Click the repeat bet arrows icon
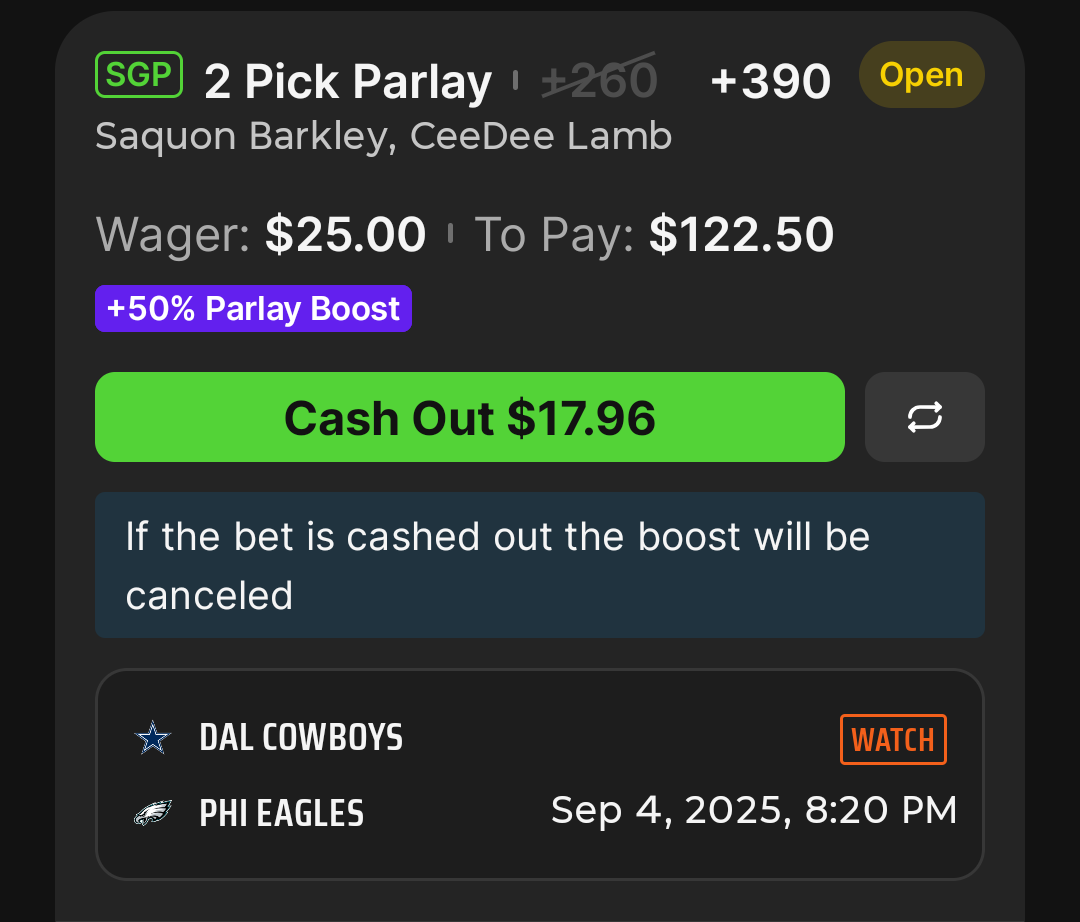Screen dimensions: 1080x922 pos(924,417)
